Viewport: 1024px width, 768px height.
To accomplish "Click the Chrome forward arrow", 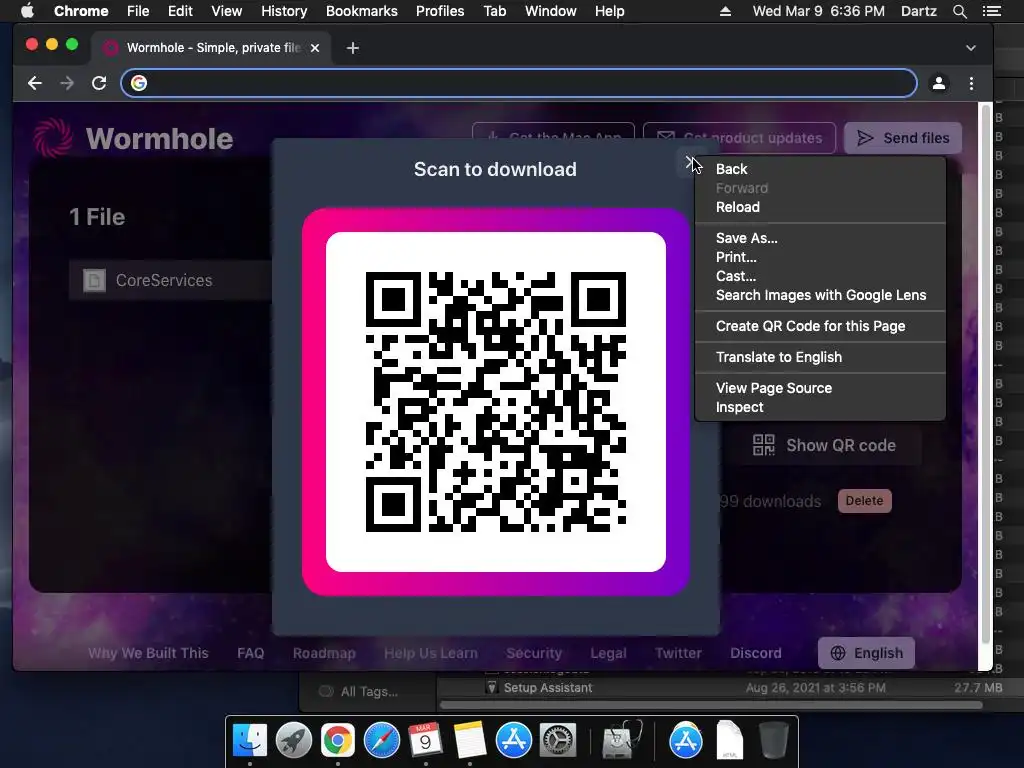I will click(x=67, y=83).
